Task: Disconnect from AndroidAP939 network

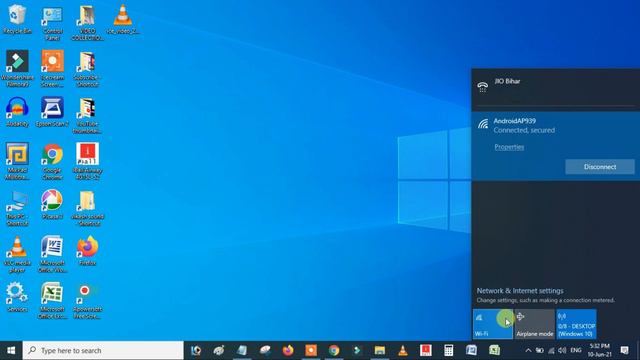Action: (600, 167)
